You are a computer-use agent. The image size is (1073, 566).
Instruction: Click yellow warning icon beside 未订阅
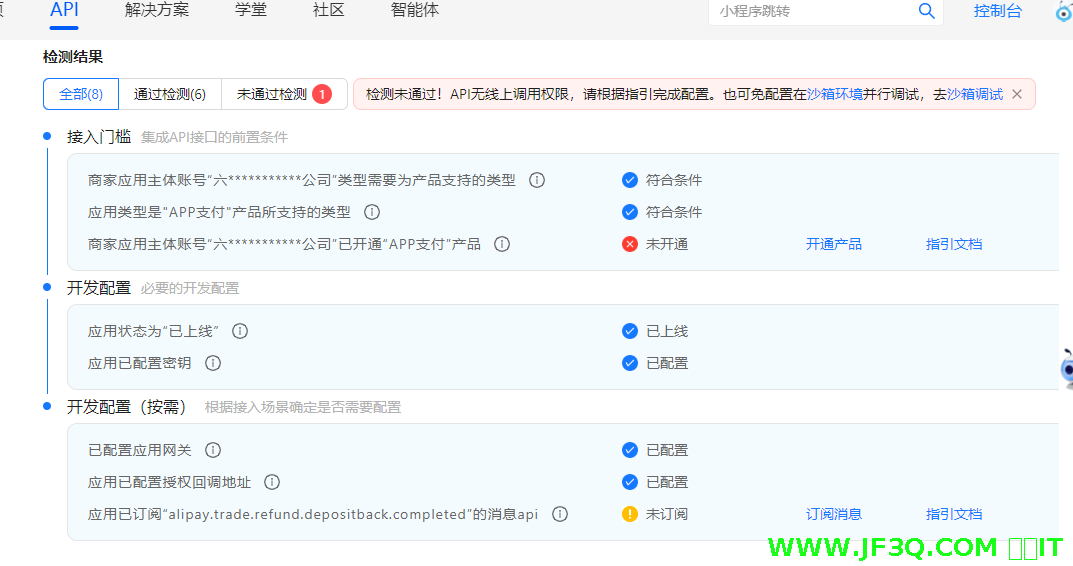(x=630, y=514)
